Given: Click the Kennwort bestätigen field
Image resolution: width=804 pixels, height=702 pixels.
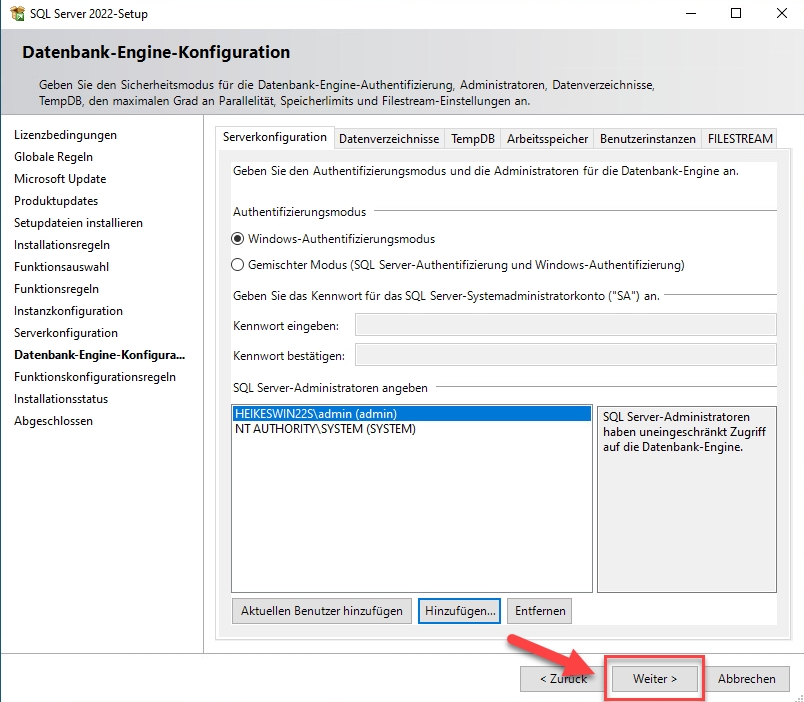Looking at the screenshot, I should (566, 355).
